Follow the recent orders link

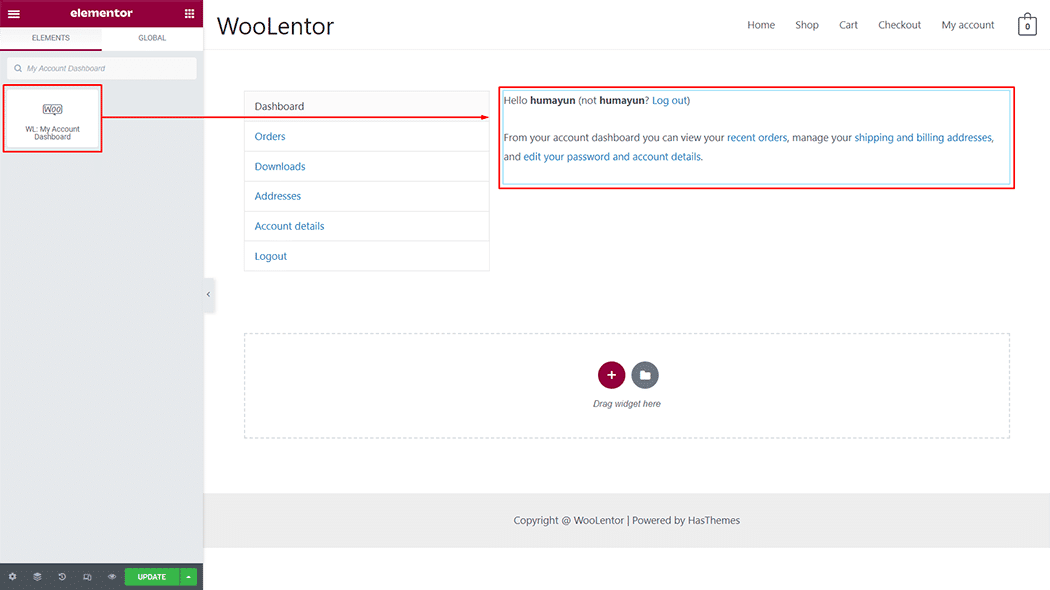click(757, 137)
